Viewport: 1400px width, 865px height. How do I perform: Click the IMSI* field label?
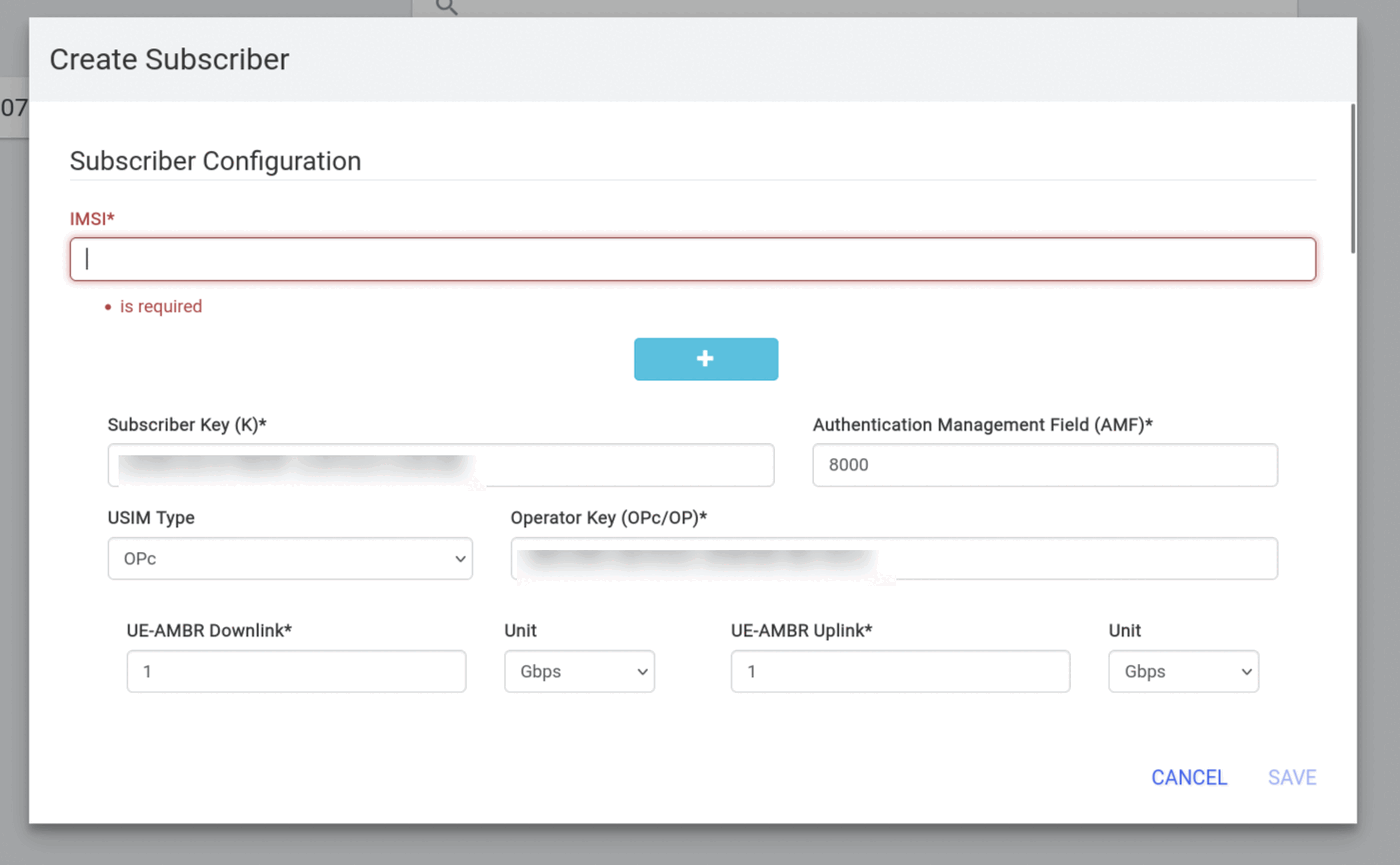(92, 218)
